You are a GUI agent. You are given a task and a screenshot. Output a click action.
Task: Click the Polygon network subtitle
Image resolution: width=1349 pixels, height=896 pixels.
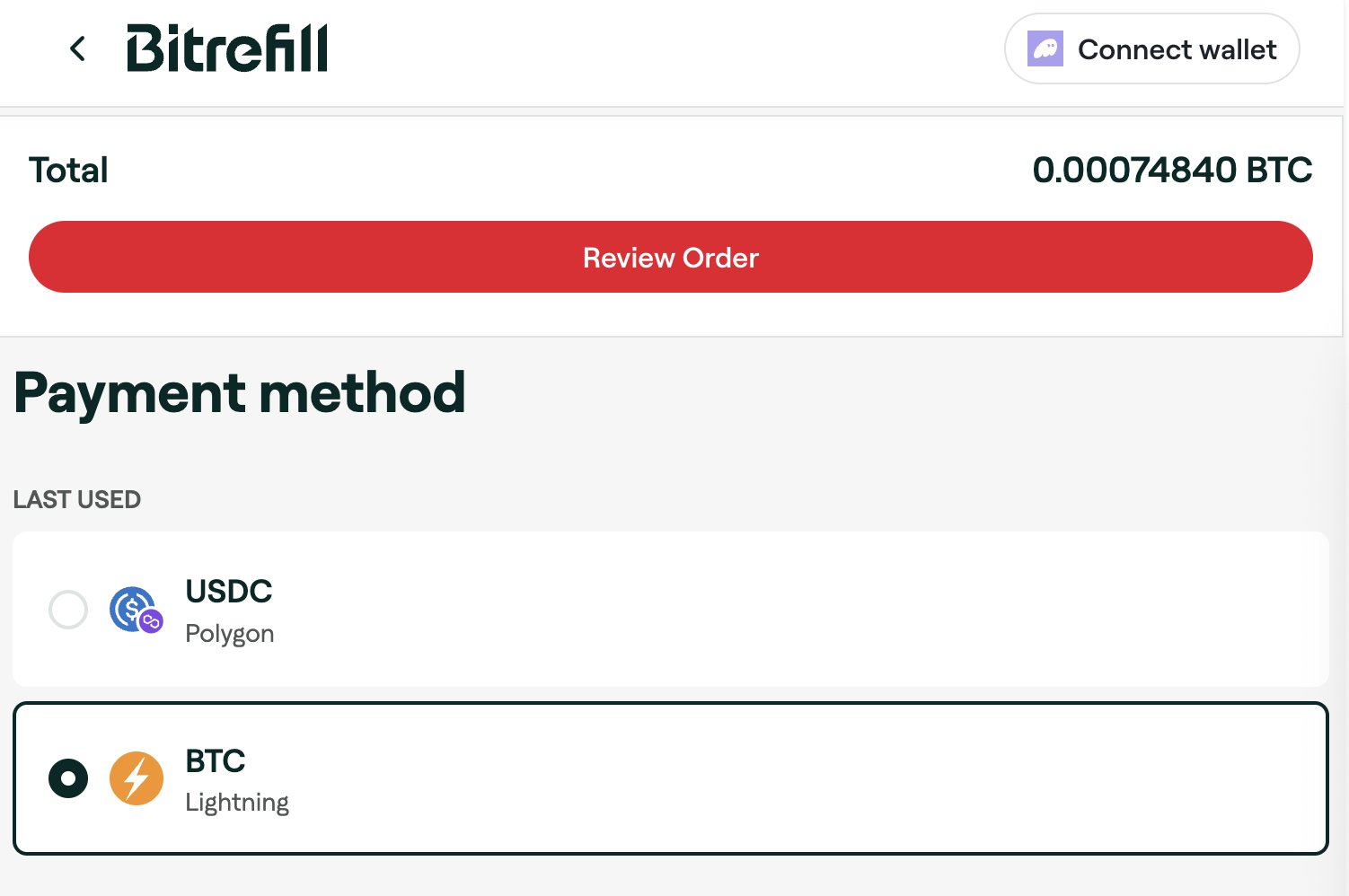229,634
